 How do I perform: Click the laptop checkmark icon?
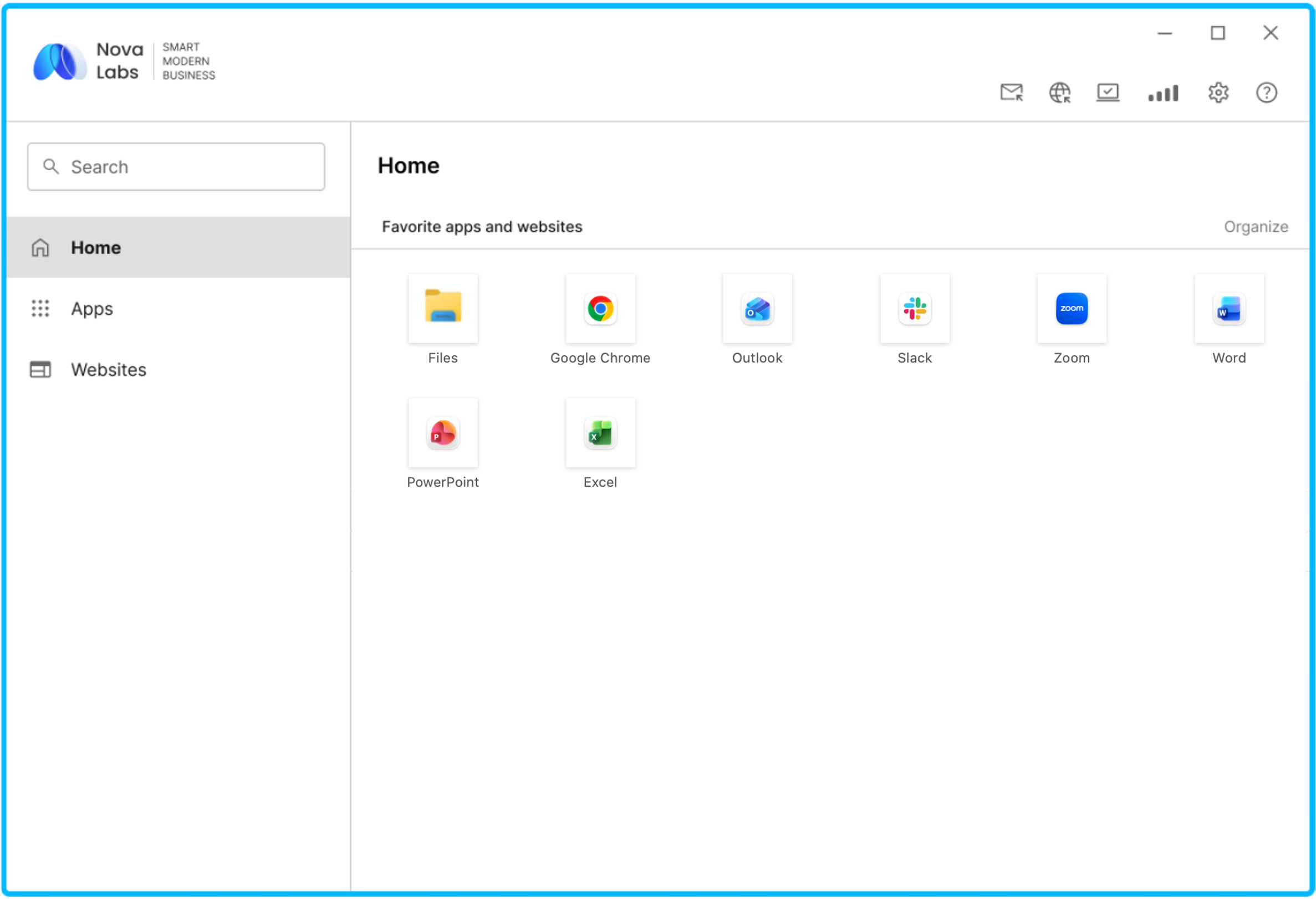click(x=1108, y=92)
